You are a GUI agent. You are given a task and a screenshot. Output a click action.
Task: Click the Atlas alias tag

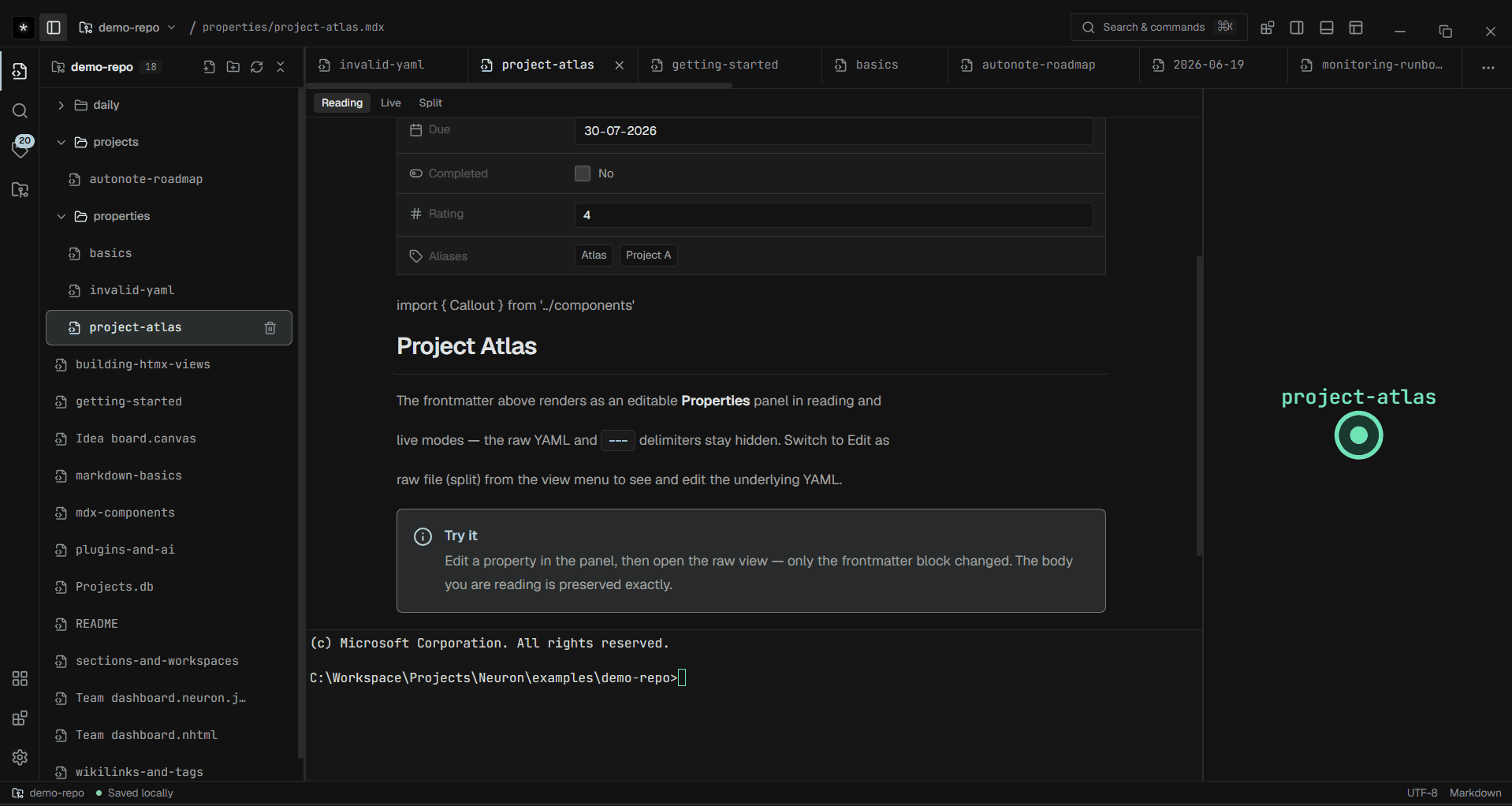(x=594, y=256)
